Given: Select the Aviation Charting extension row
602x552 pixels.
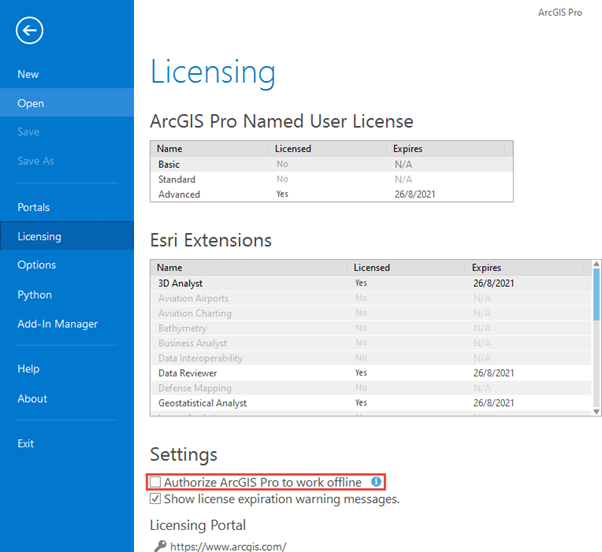Looking at the screenshot, I should [x=371, y=313].
